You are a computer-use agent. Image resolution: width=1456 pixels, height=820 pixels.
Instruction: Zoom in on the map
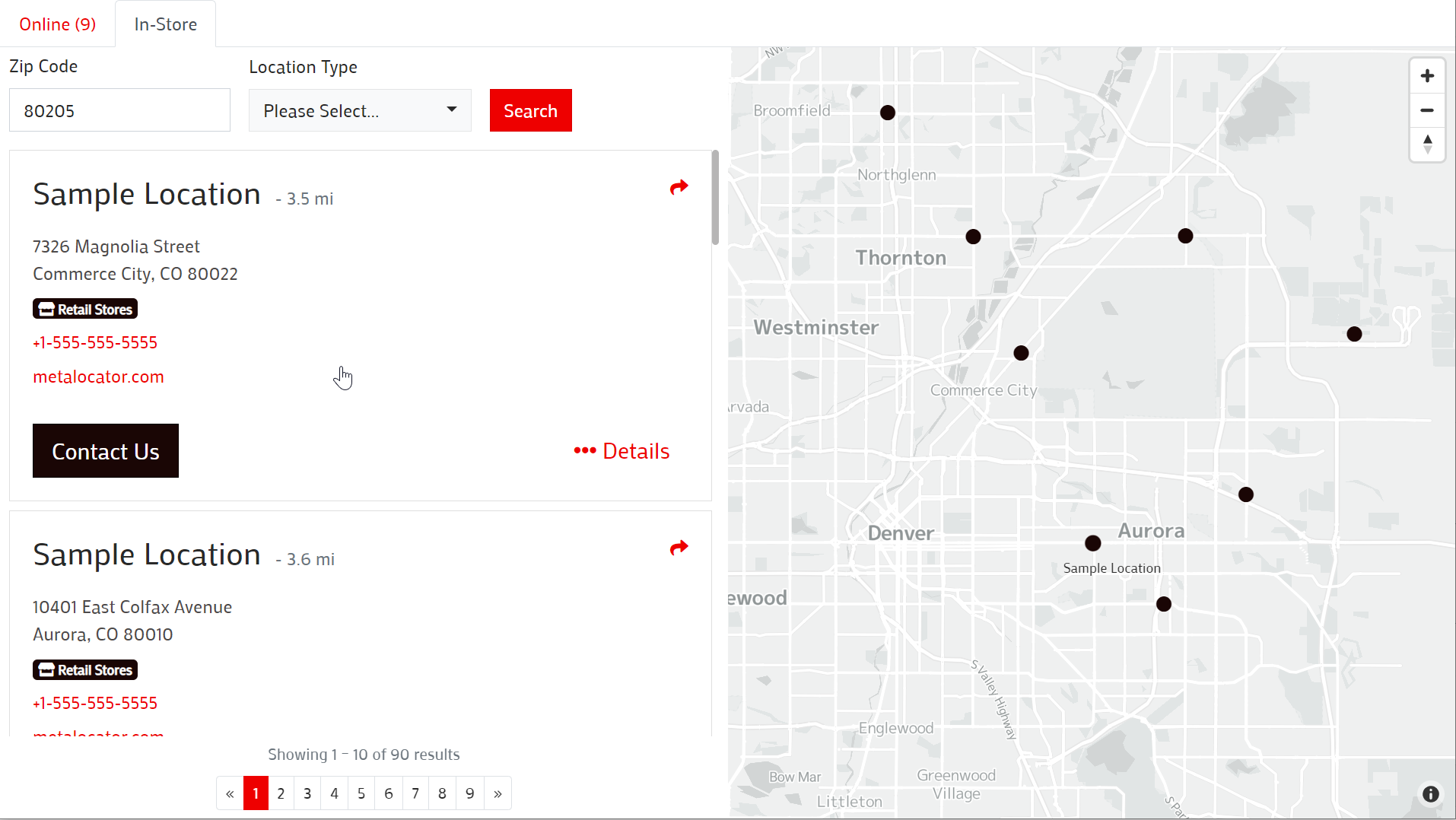[1427, 75]
